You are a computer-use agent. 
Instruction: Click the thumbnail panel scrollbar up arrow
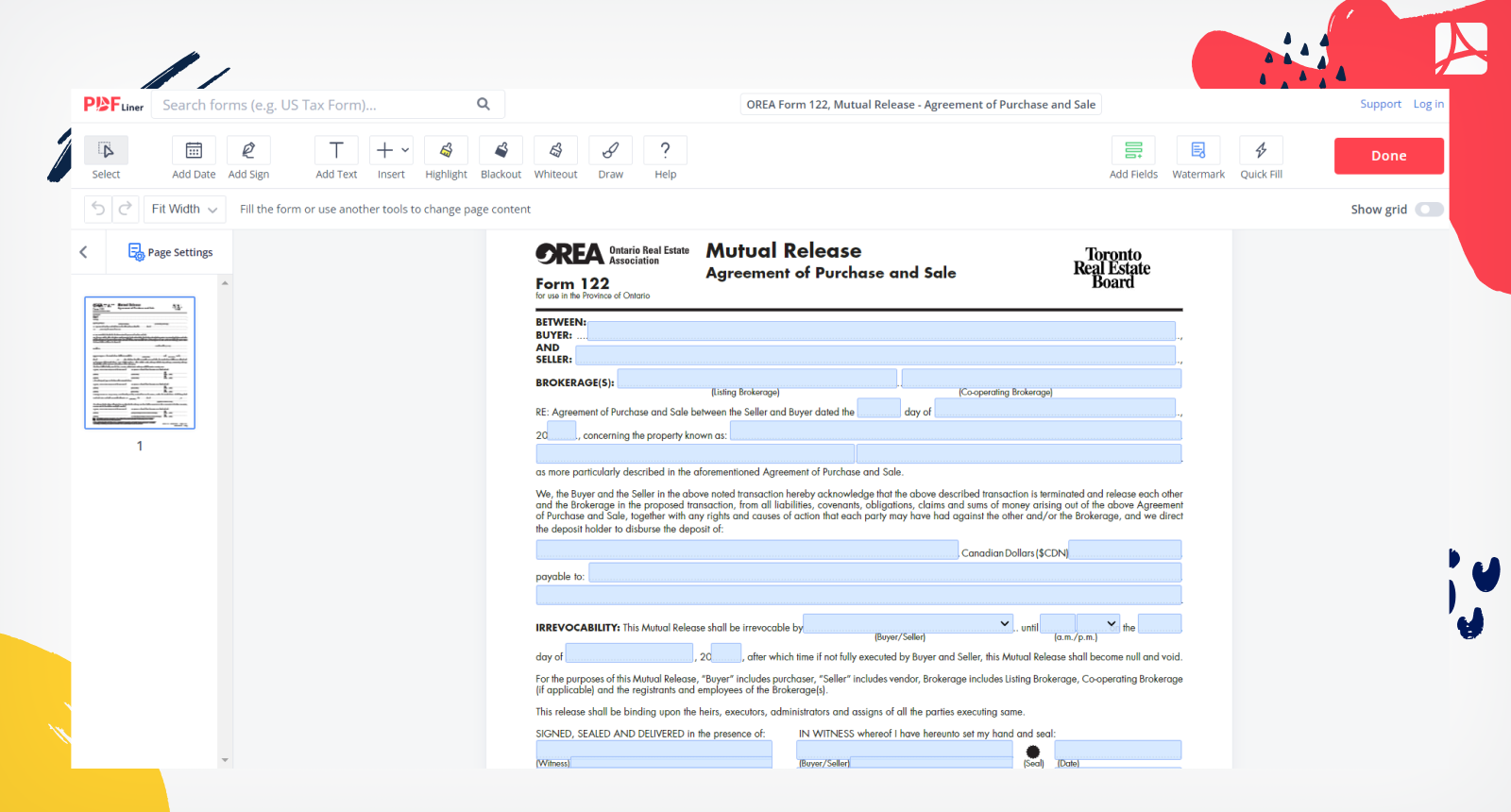click(x=225, y=283)
